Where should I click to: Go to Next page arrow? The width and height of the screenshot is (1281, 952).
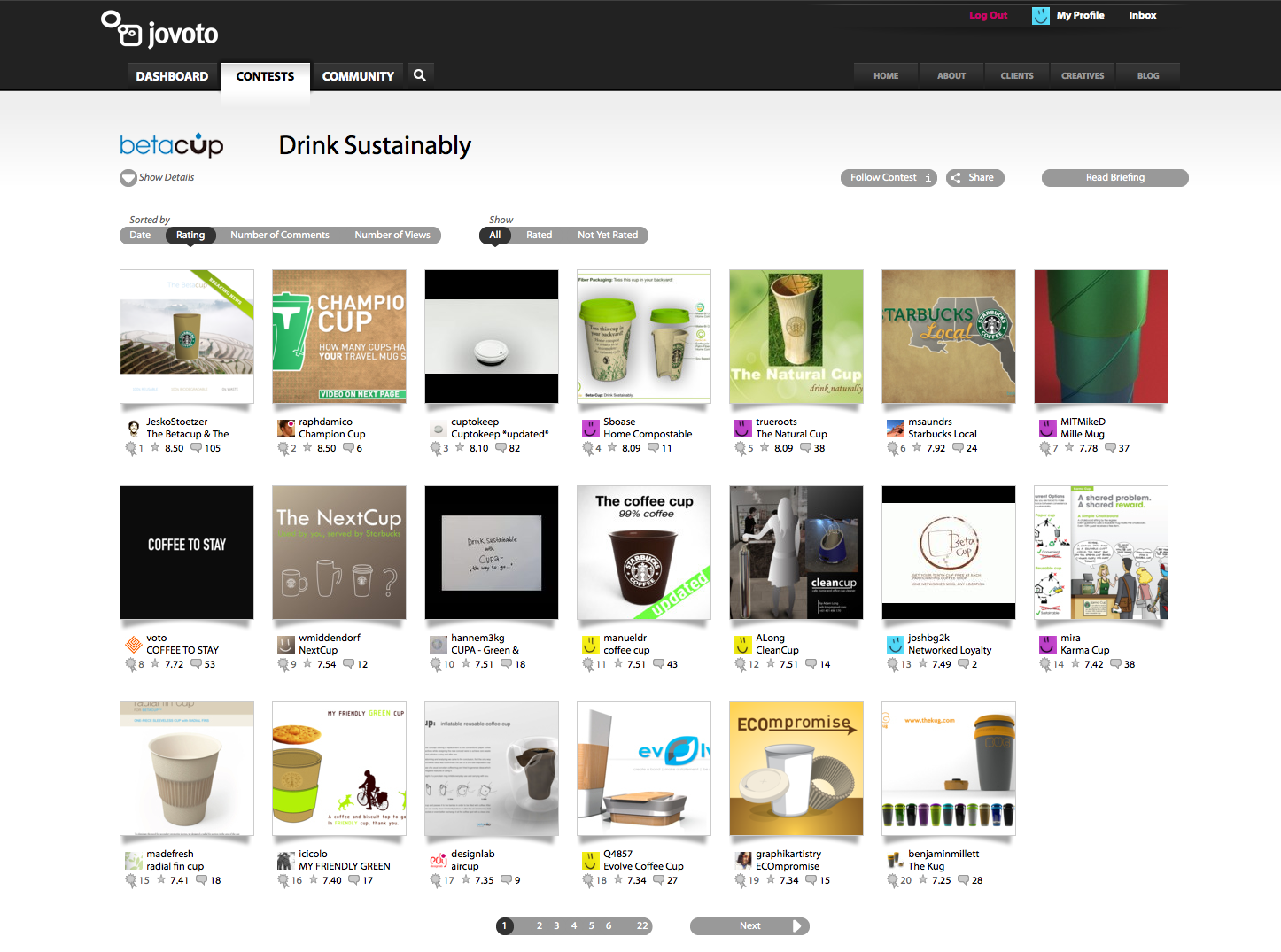click(x=797, y=926)
